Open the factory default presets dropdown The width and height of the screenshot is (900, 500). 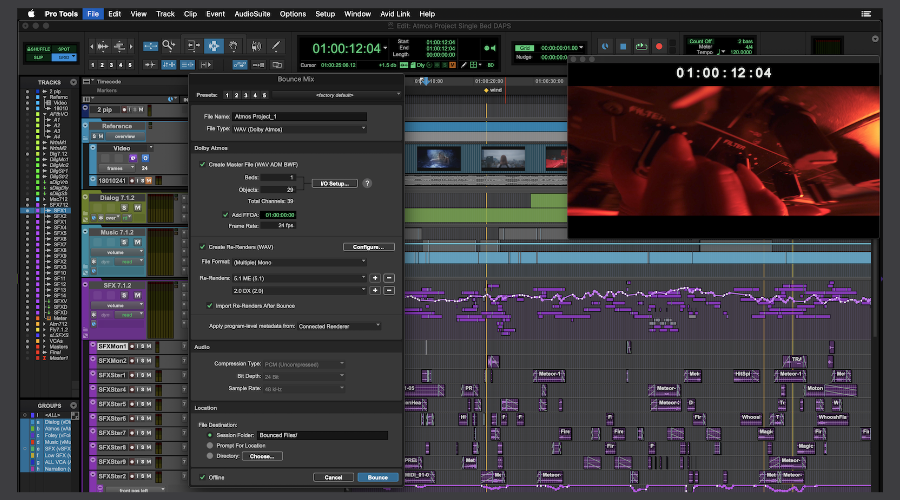pyautogui.click(x=337, y=95)
